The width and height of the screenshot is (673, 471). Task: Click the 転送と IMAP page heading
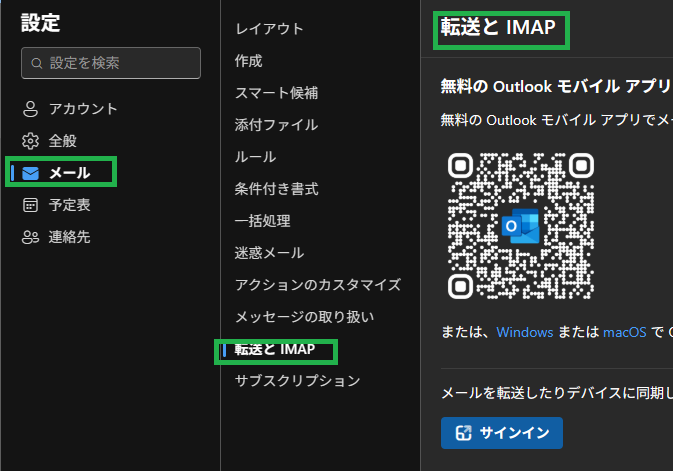point(498,27)
